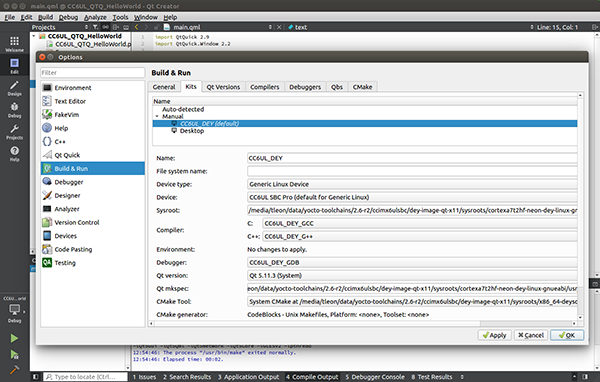This screenshot has width=600, height=382.
Task: Open CMake Tool combo box
Action: pos(412,302)
